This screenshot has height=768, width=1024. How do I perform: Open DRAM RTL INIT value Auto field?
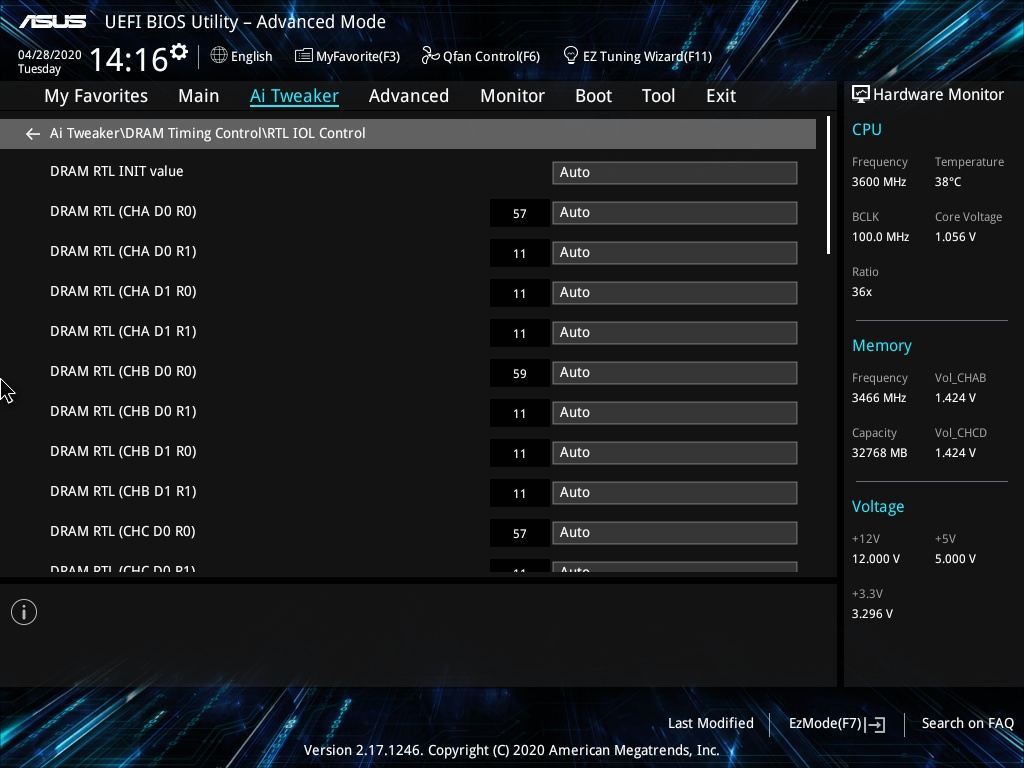[675, 172]
